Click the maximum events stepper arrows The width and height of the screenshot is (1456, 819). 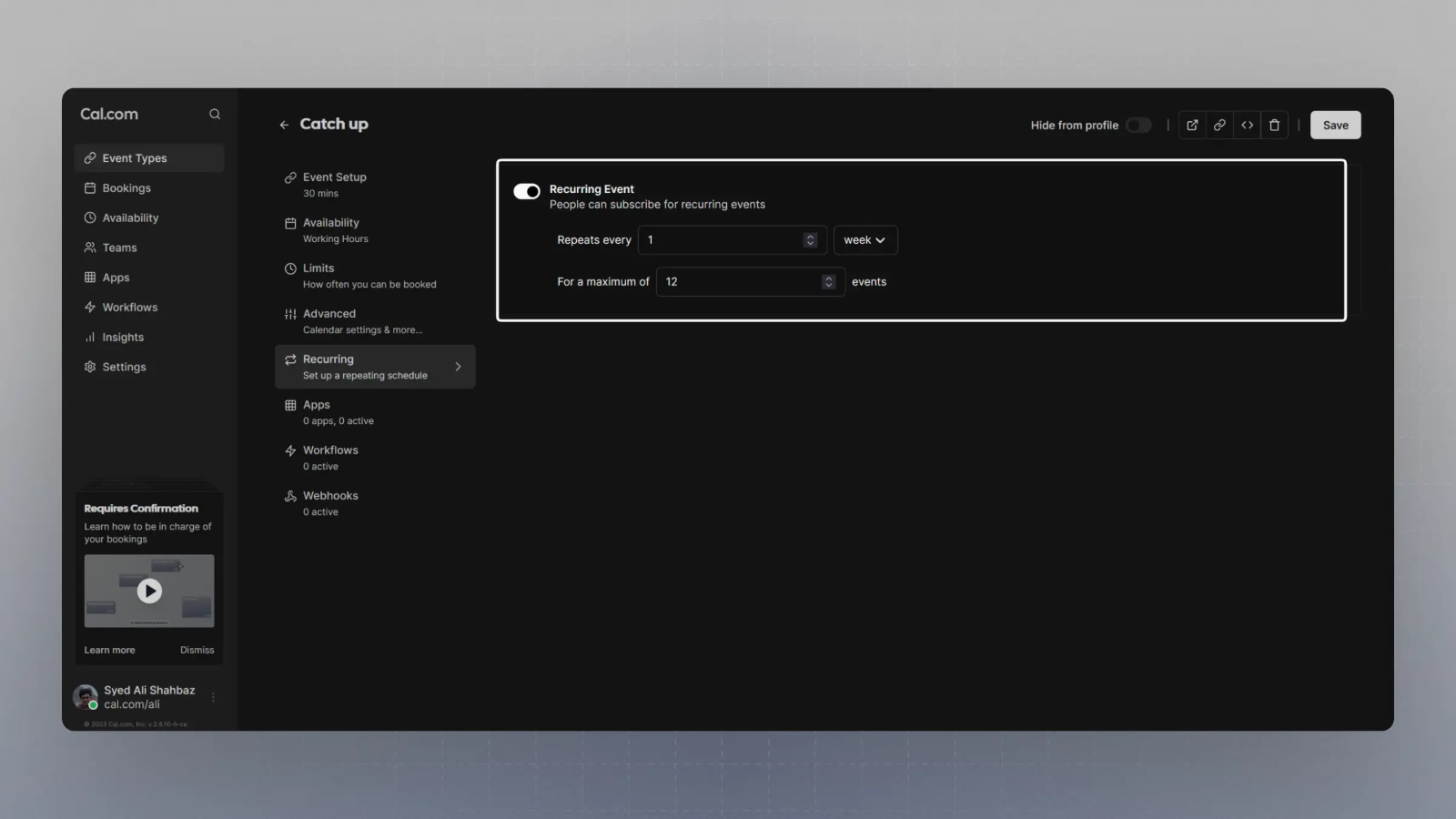pyautogui.click(x=828, y=282)
